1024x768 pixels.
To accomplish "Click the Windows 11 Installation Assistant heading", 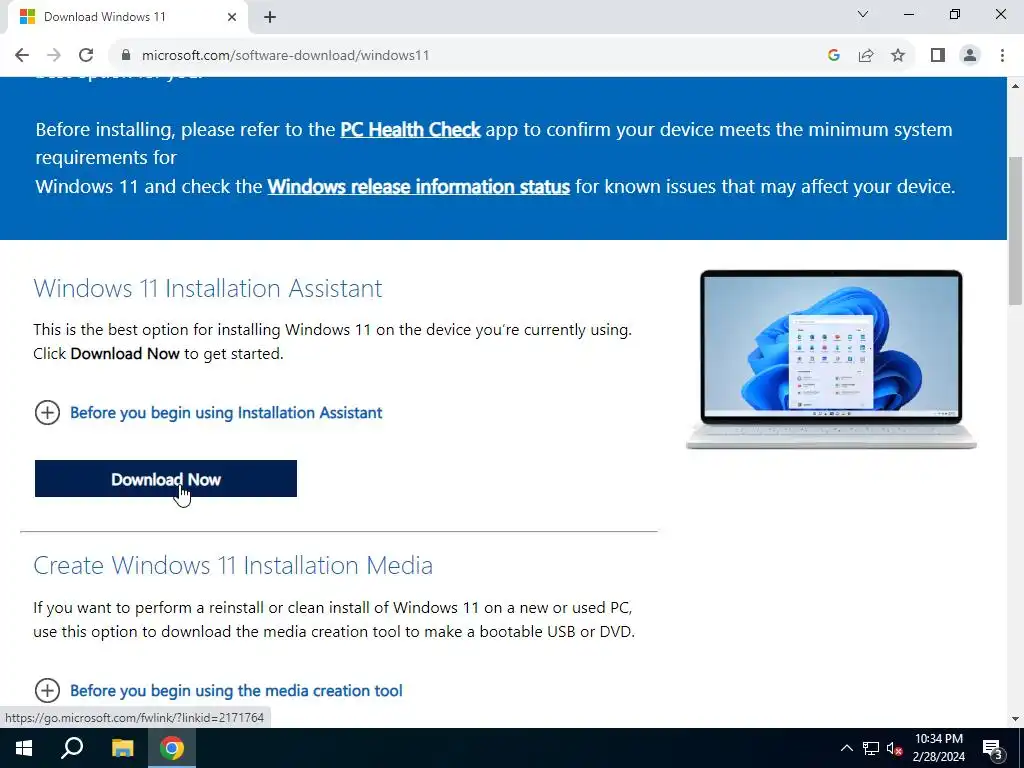I will click(x=208, y=288).
